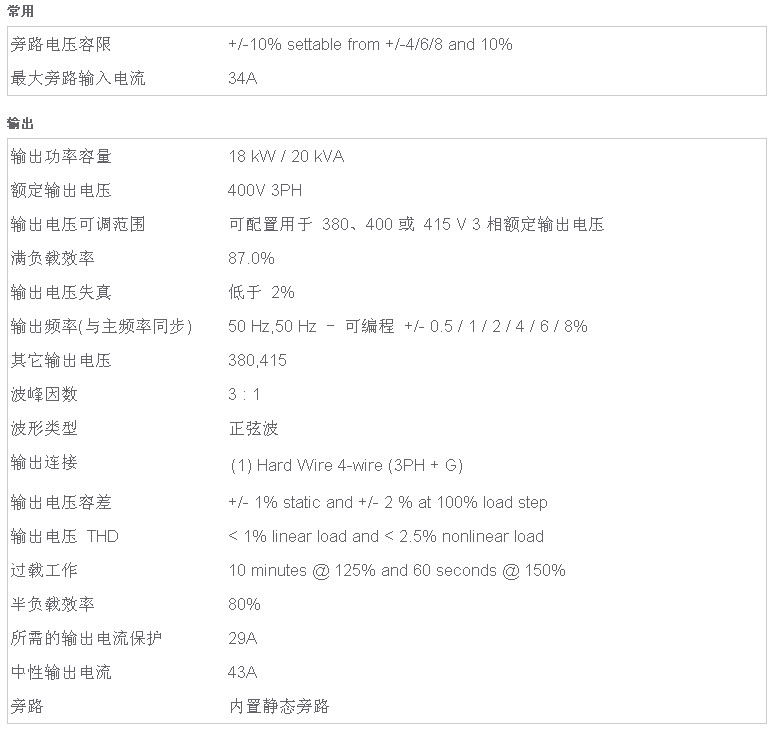
Task: Click the 输出频率(与主频率同步) label
Action: click(x=101, y=326)
